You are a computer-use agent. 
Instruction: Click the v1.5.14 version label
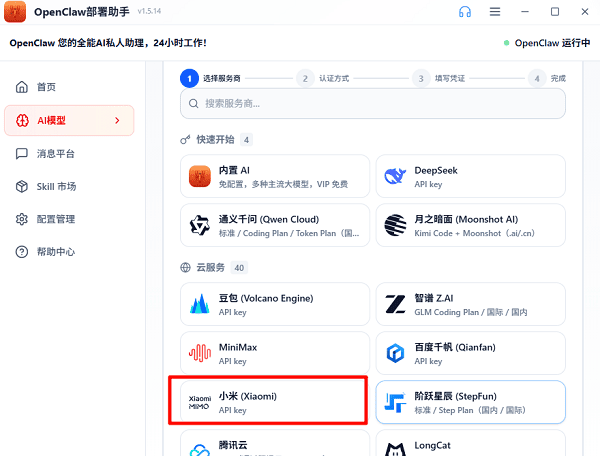click(x=150, y=11)
